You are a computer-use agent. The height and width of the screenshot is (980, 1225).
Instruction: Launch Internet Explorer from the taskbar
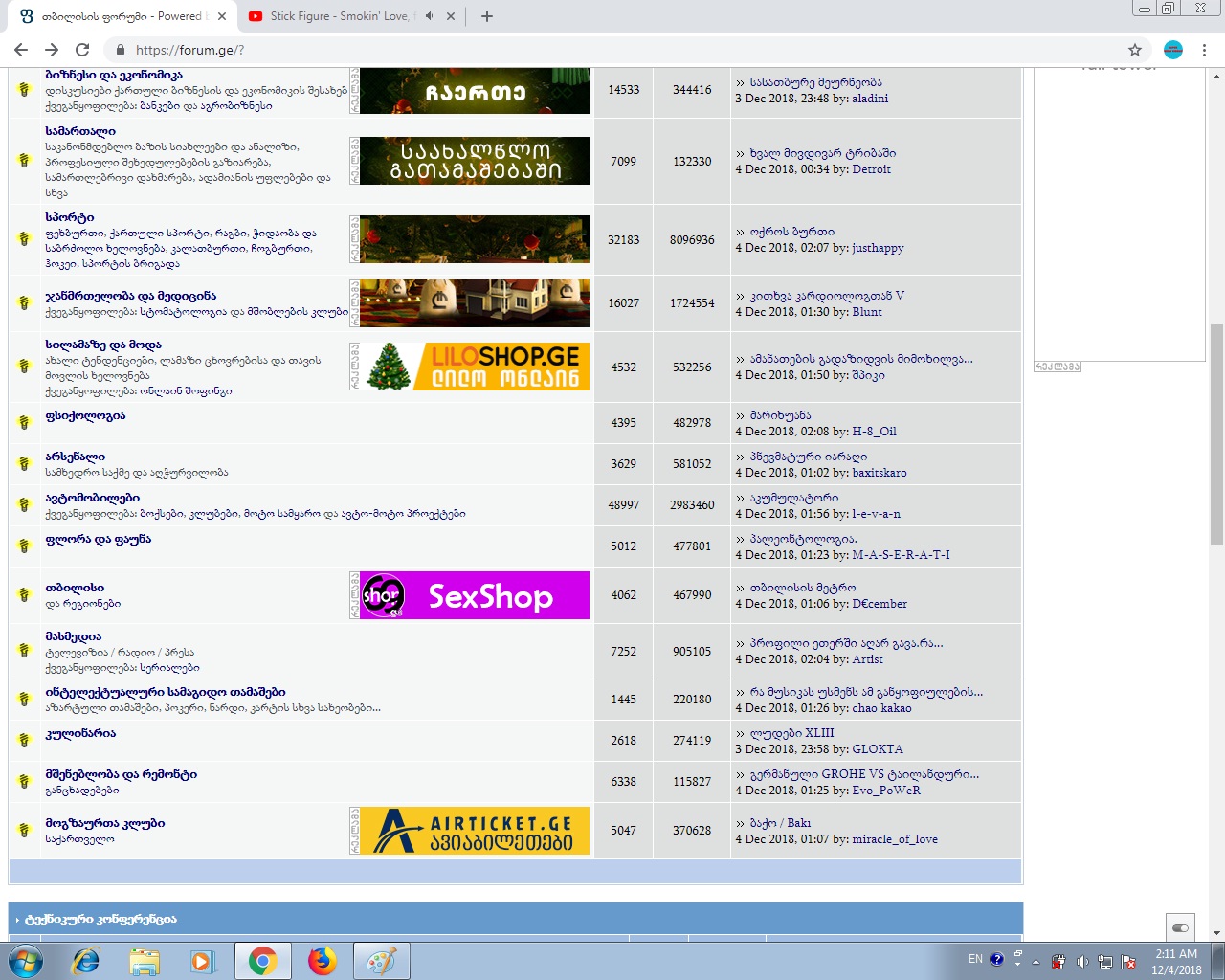(x=86, y=960)
